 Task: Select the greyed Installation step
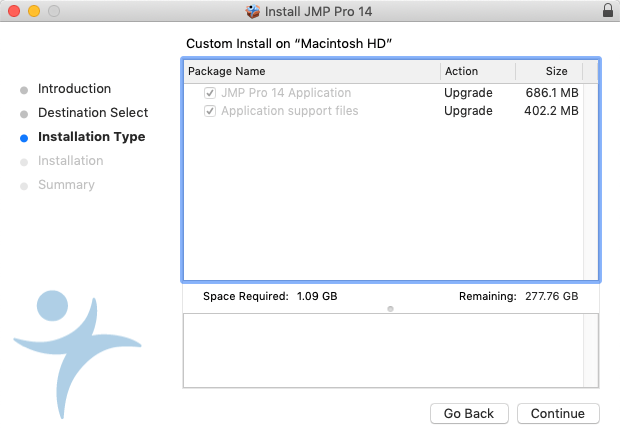70,161
